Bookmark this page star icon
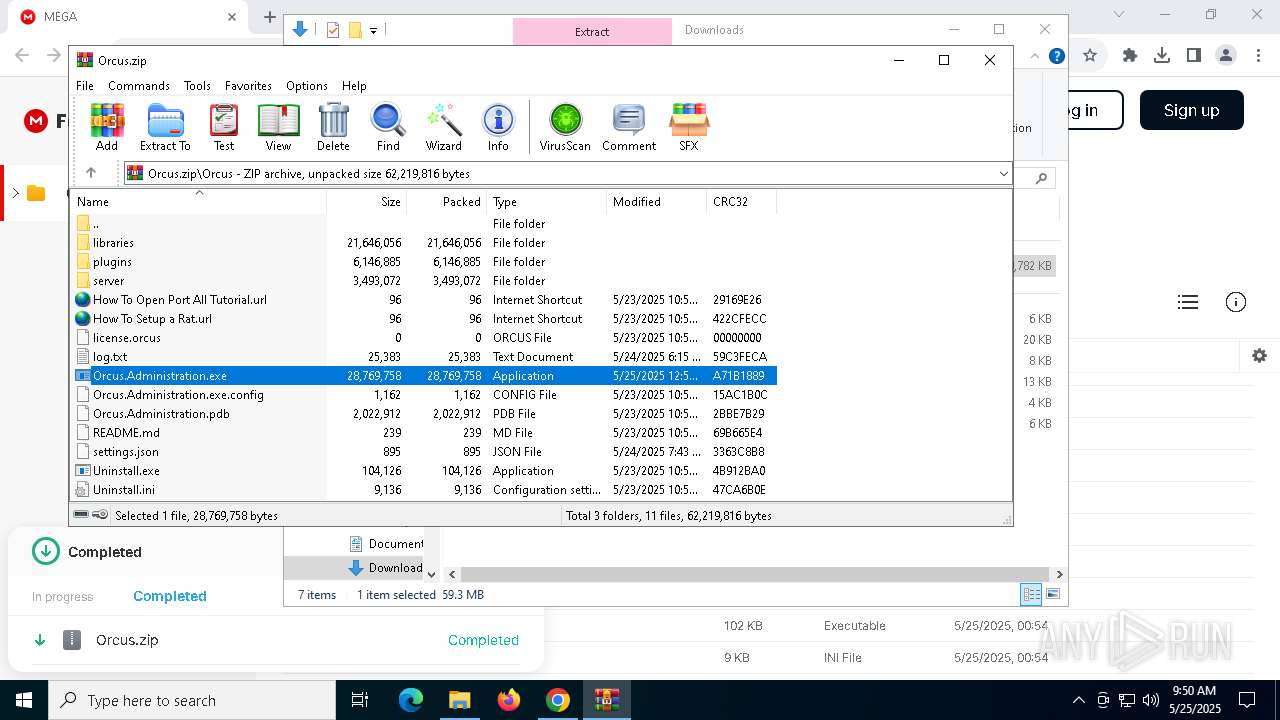The width and height of the screenshot is (1280, 720). (x=1090, y=56)
